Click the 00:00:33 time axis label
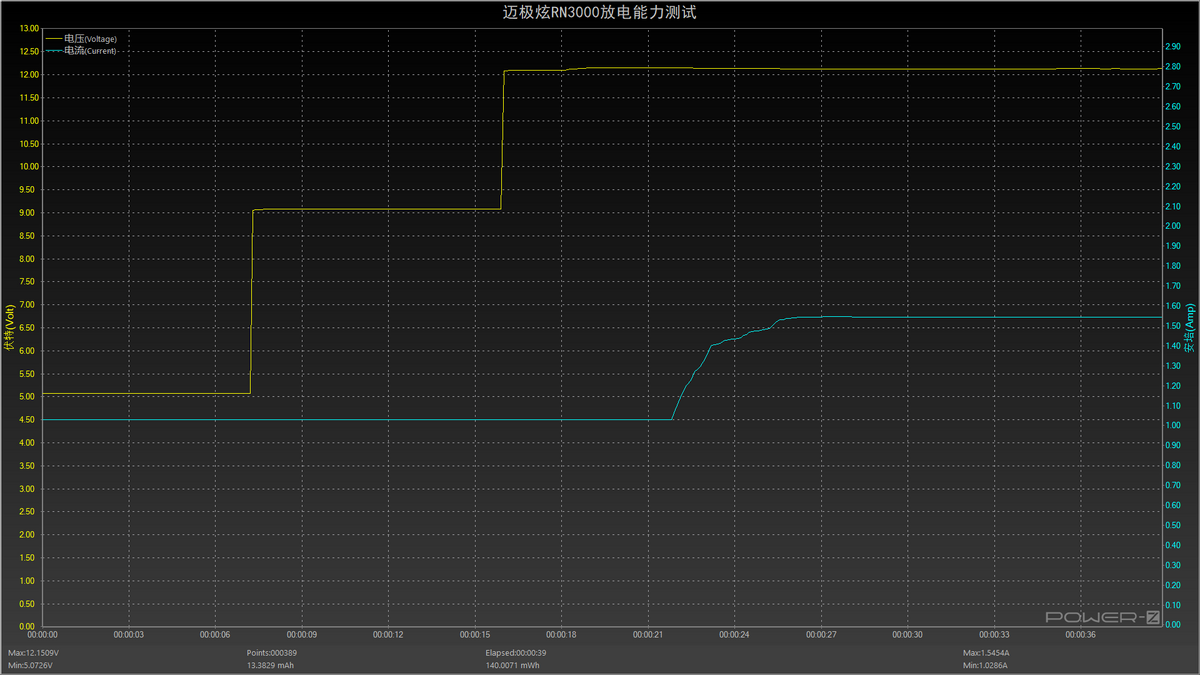This screenshot has height=675, width=1200. [x=993, y=635]
